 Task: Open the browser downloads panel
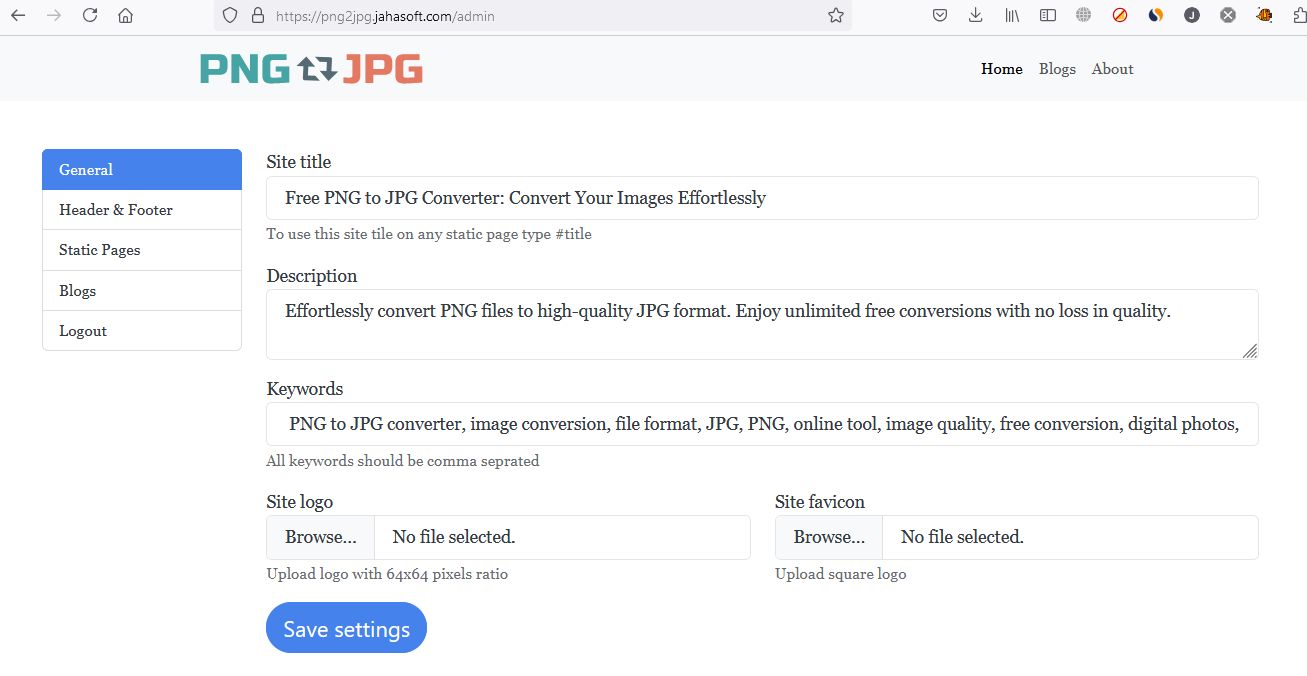(976, 15)
